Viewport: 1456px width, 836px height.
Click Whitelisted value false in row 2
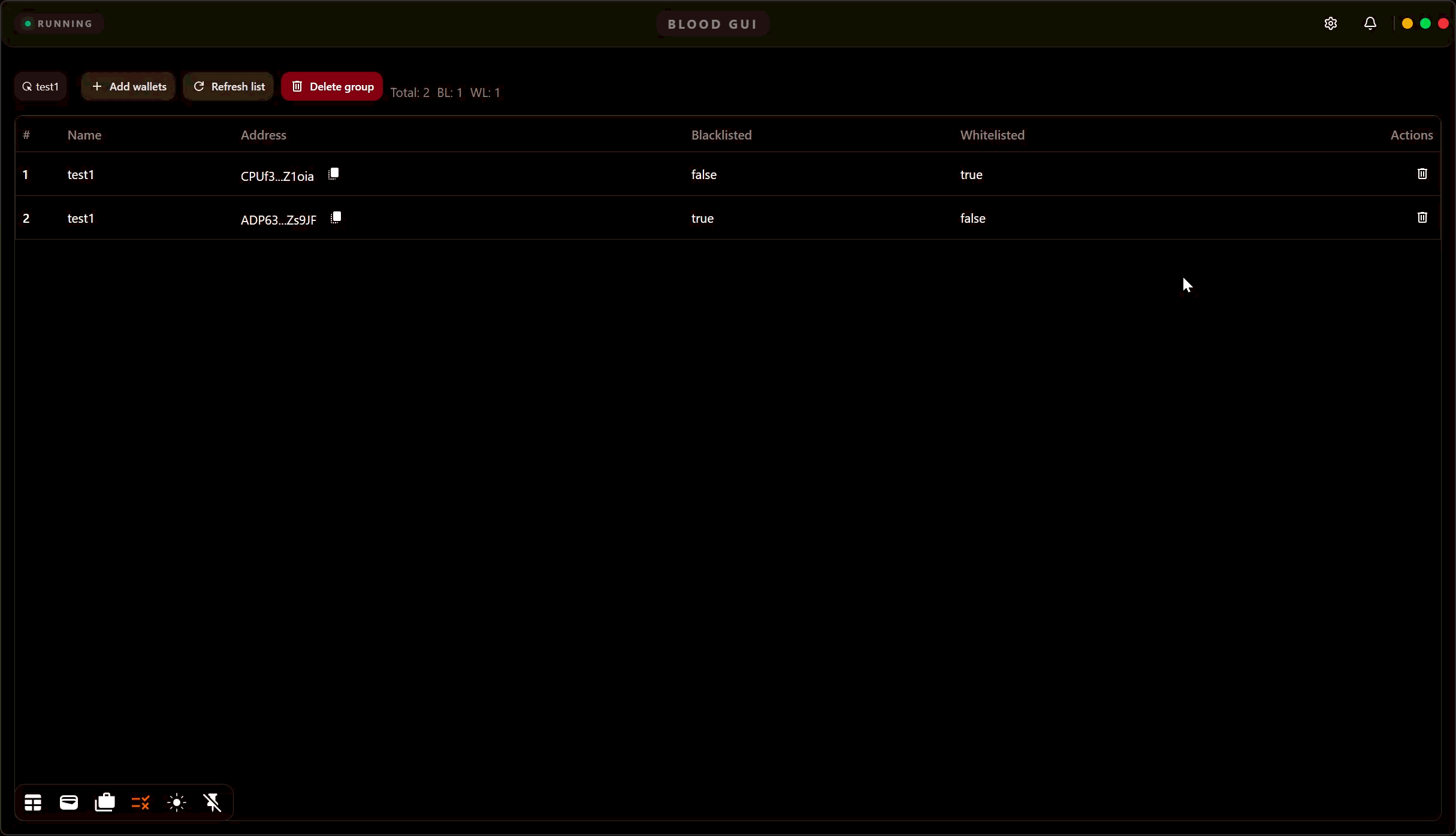(973, 219)
